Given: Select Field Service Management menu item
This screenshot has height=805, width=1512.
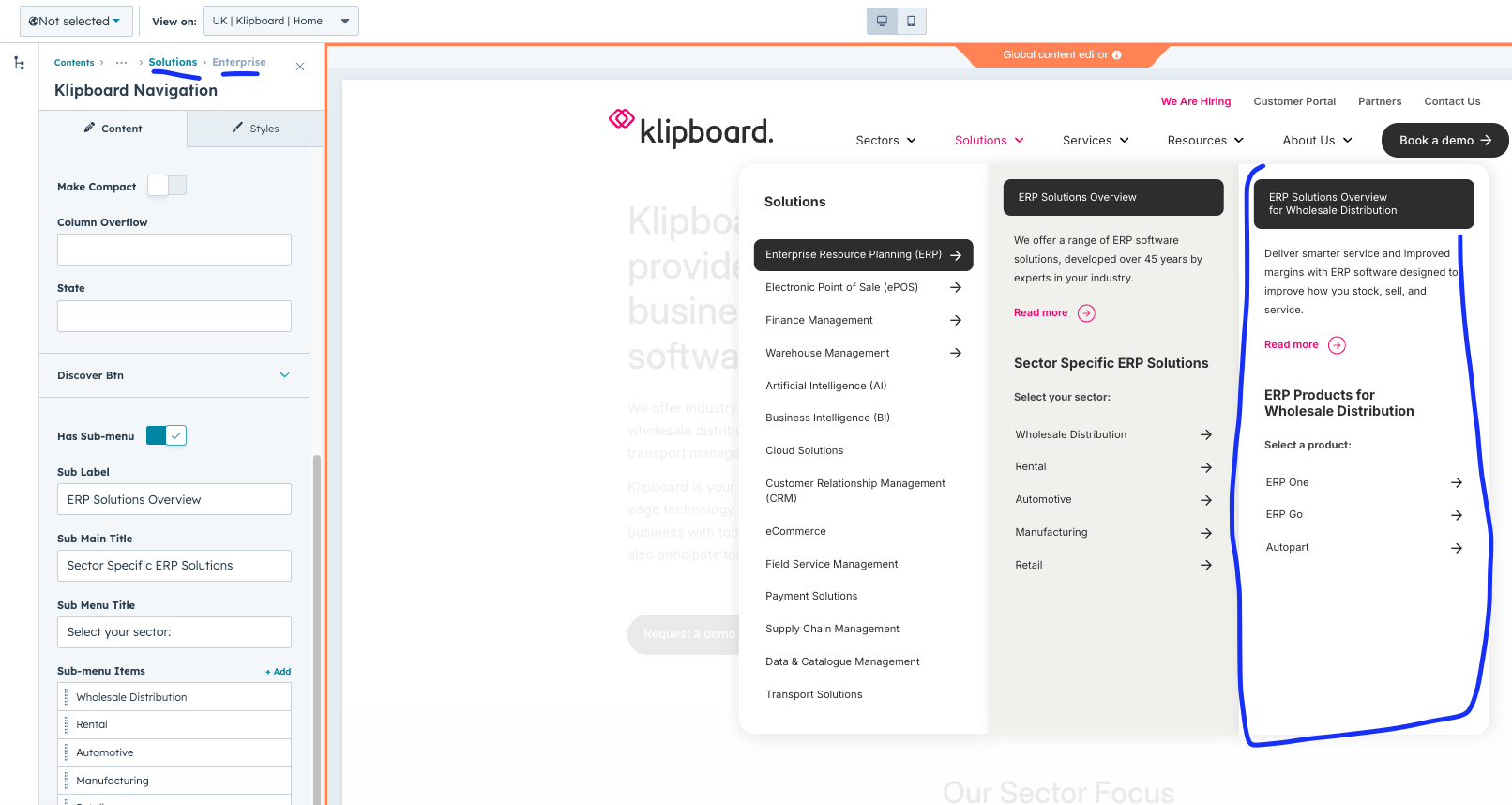Looking at the screenshot, I should pyautogui.click(x=831, y=565).
